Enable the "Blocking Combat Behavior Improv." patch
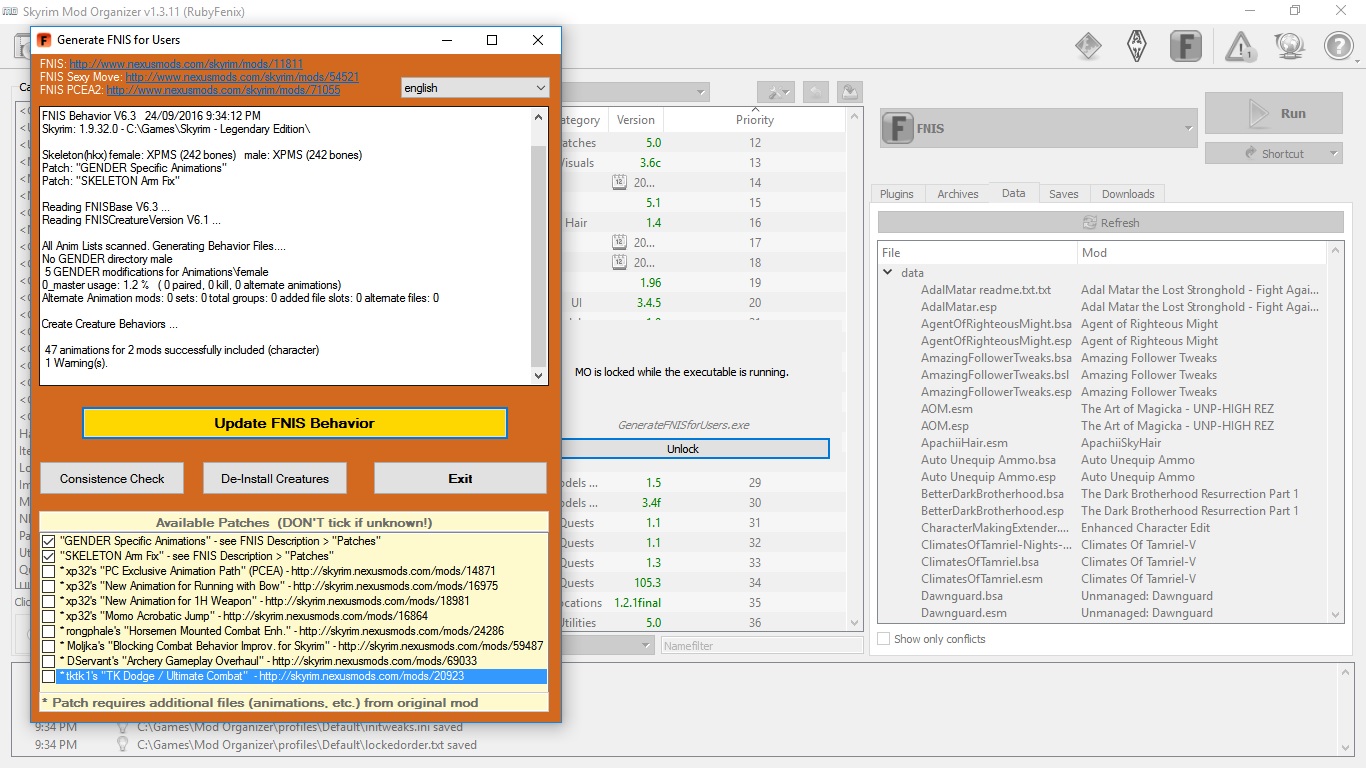Viewport: 1366px width, 768px height. [49, 646]
